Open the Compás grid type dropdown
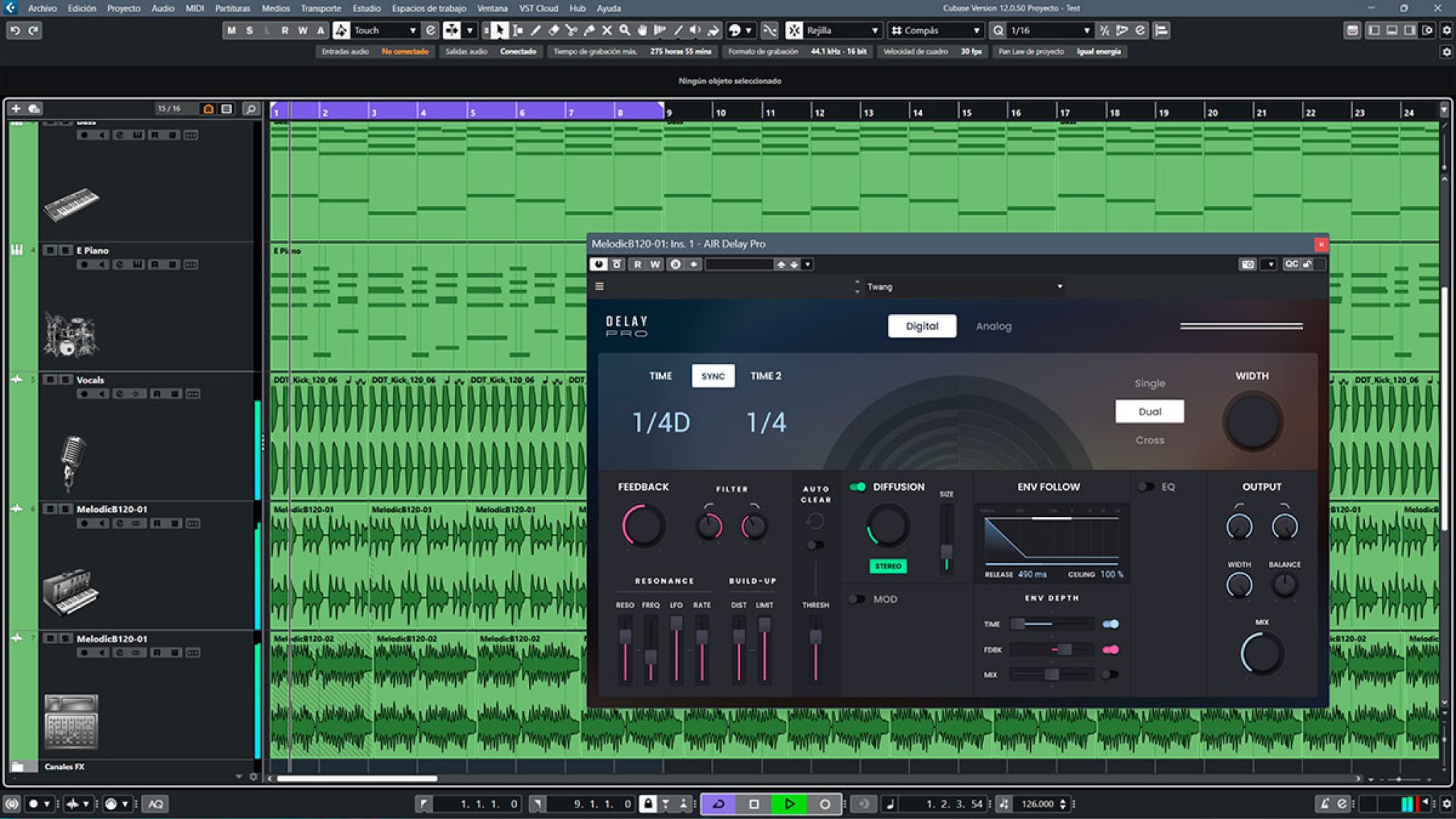The width and height of the screenshot is (1456, 819). pos(936,31)
